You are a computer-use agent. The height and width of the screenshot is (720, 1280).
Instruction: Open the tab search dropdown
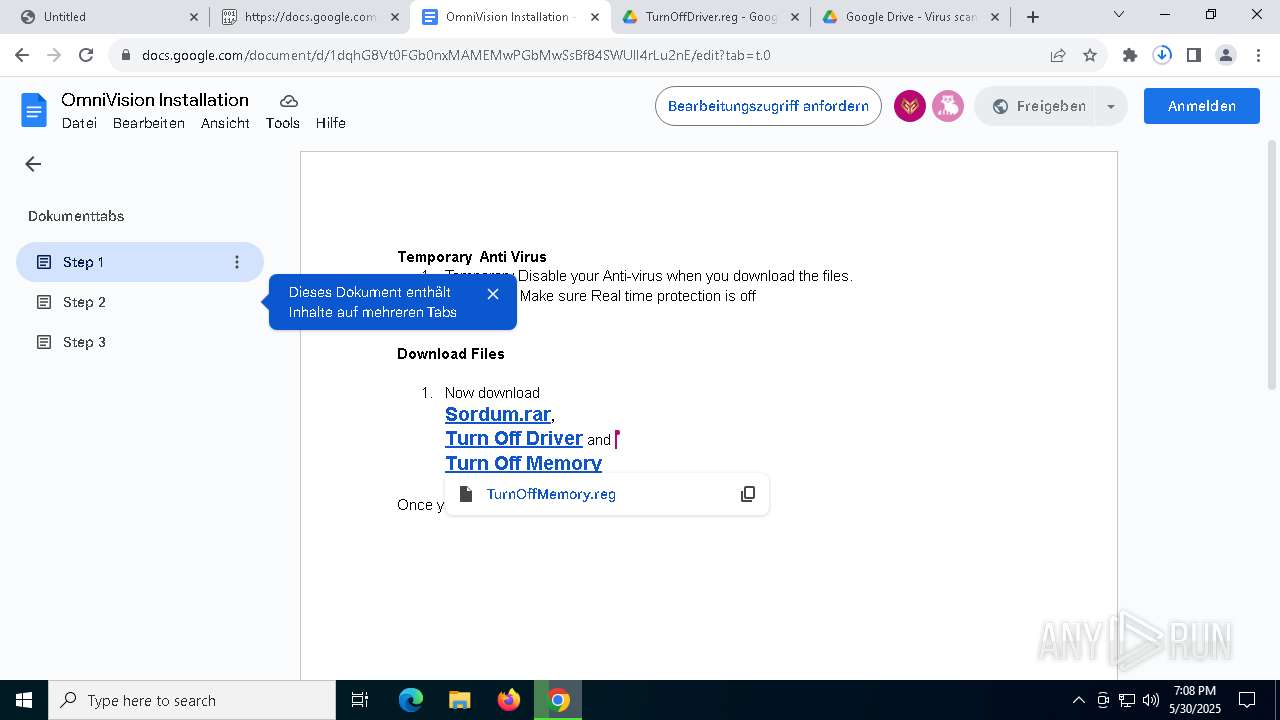(1119, 15)
